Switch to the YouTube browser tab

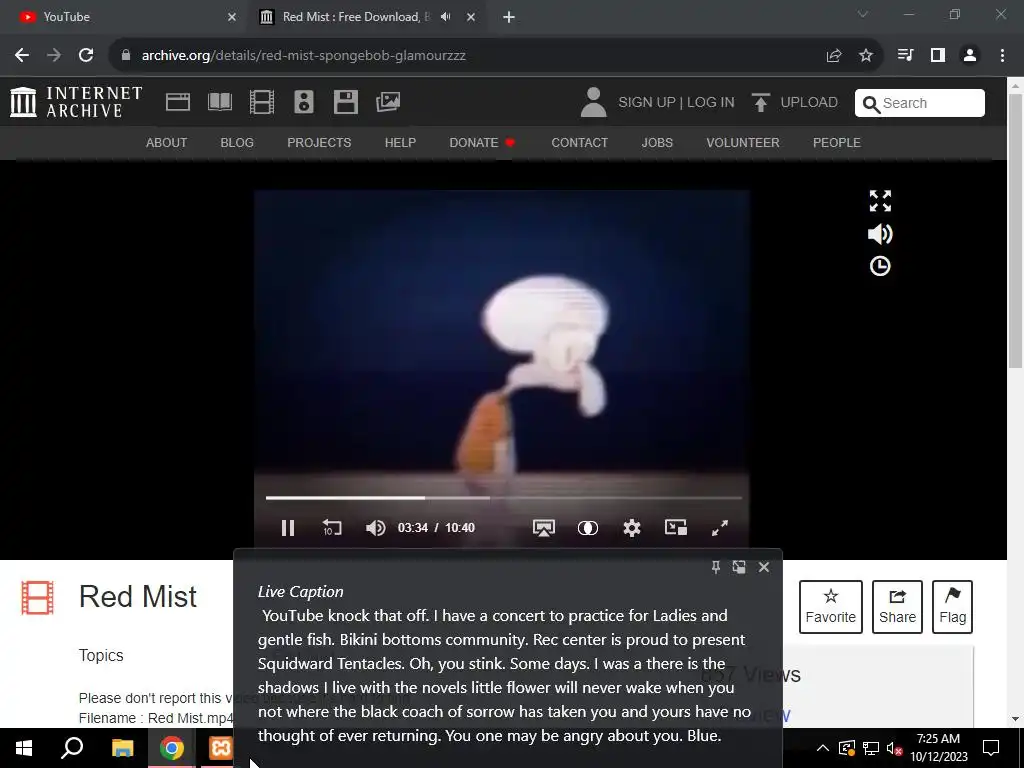[124, 17]
